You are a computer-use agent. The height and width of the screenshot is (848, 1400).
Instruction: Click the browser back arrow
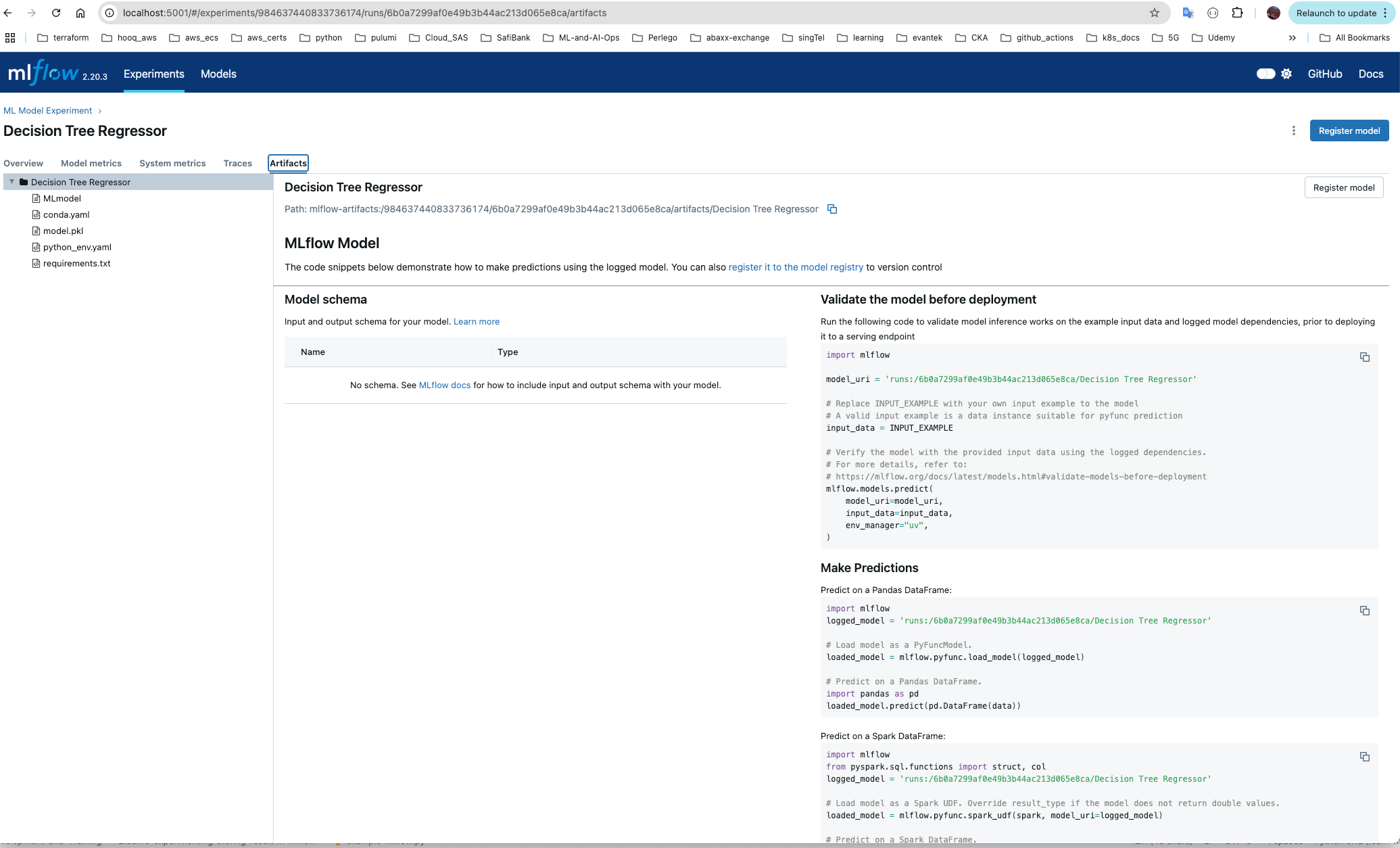tap(8, 13)
